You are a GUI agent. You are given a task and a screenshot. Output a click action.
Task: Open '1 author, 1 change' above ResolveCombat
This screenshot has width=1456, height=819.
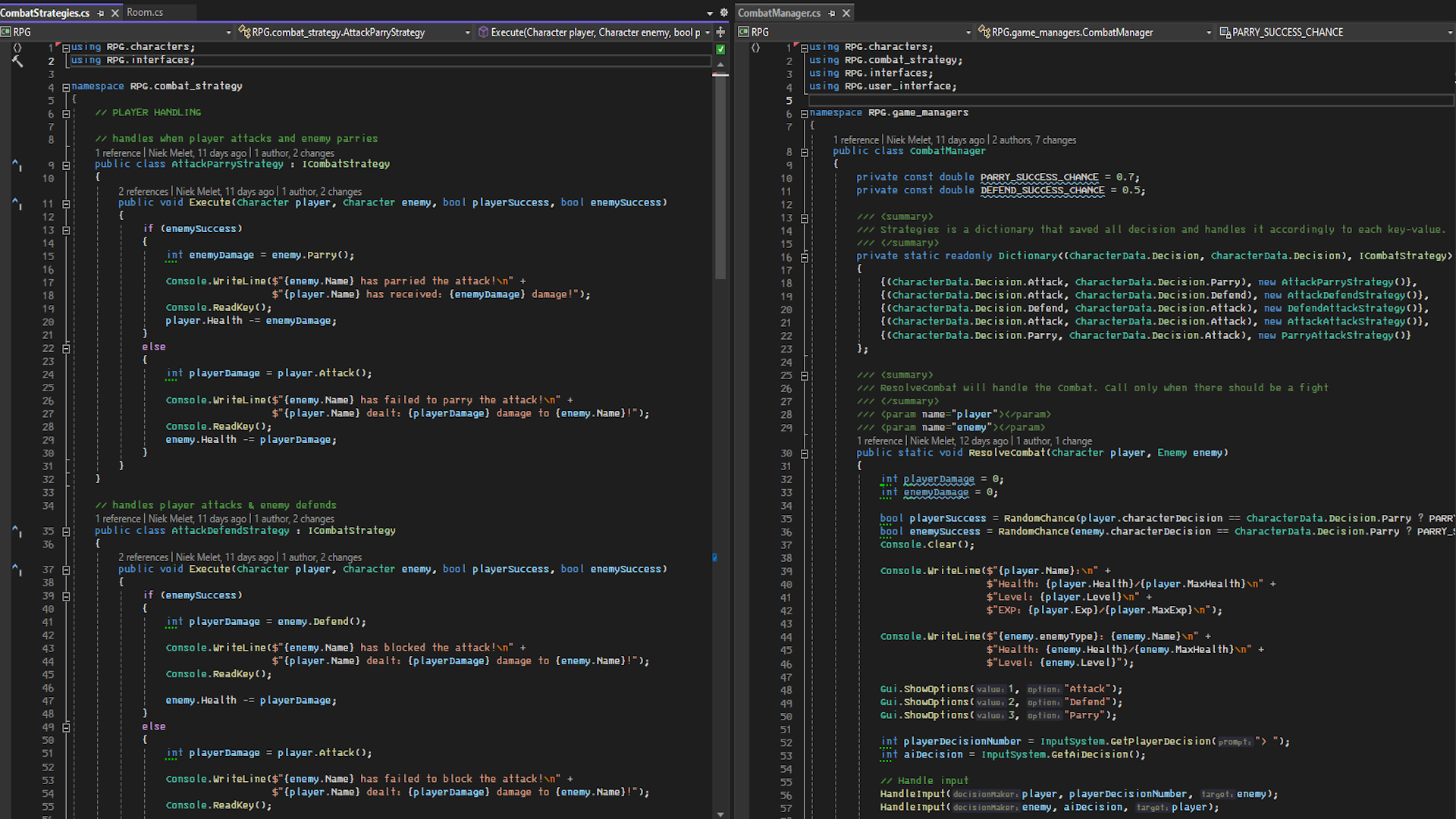[1054, 441]
